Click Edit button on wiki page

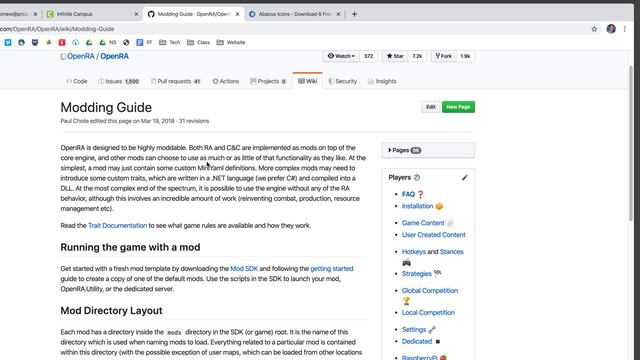coord(431,107)
